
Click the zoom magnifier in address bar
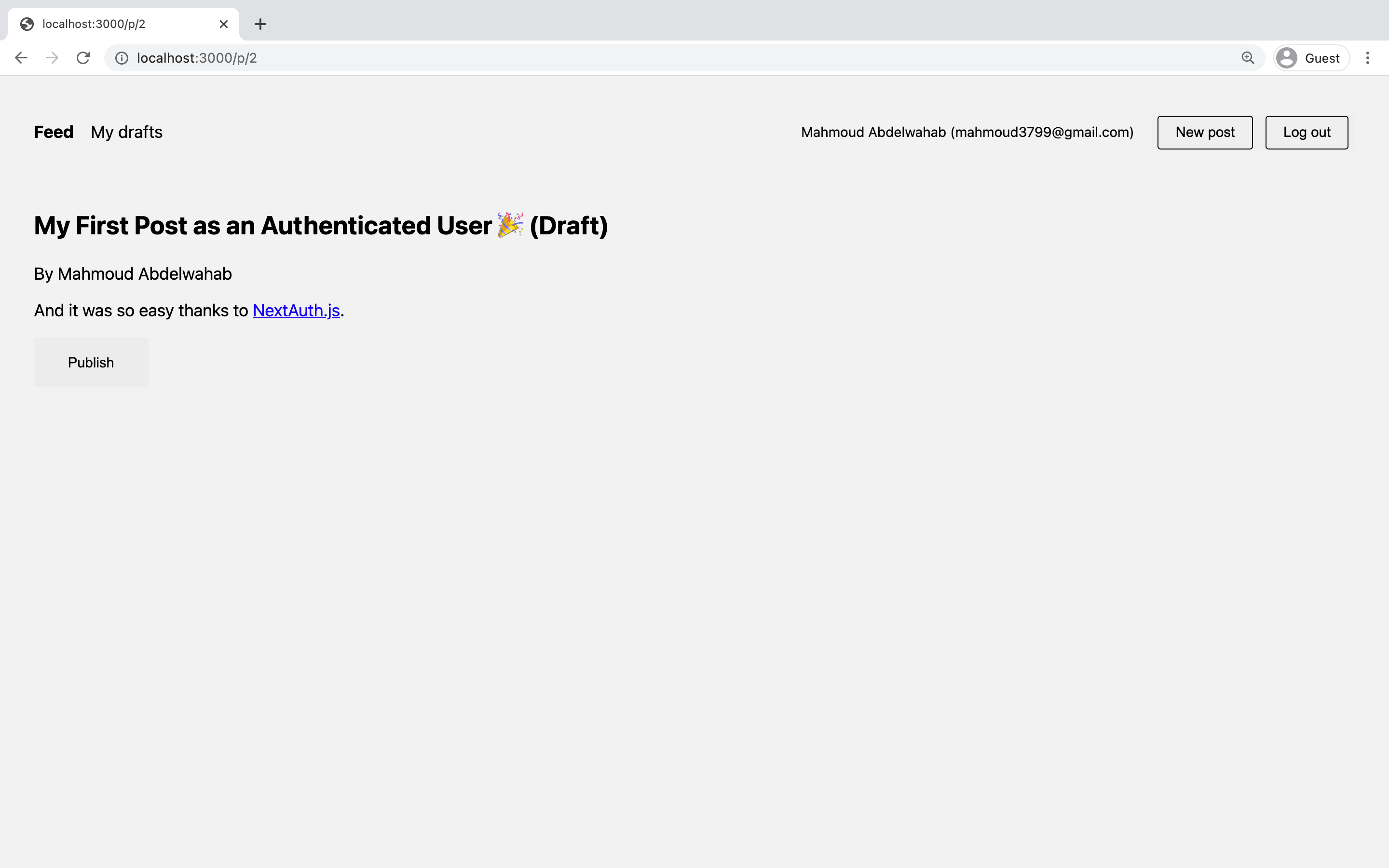click(1247, 58)
